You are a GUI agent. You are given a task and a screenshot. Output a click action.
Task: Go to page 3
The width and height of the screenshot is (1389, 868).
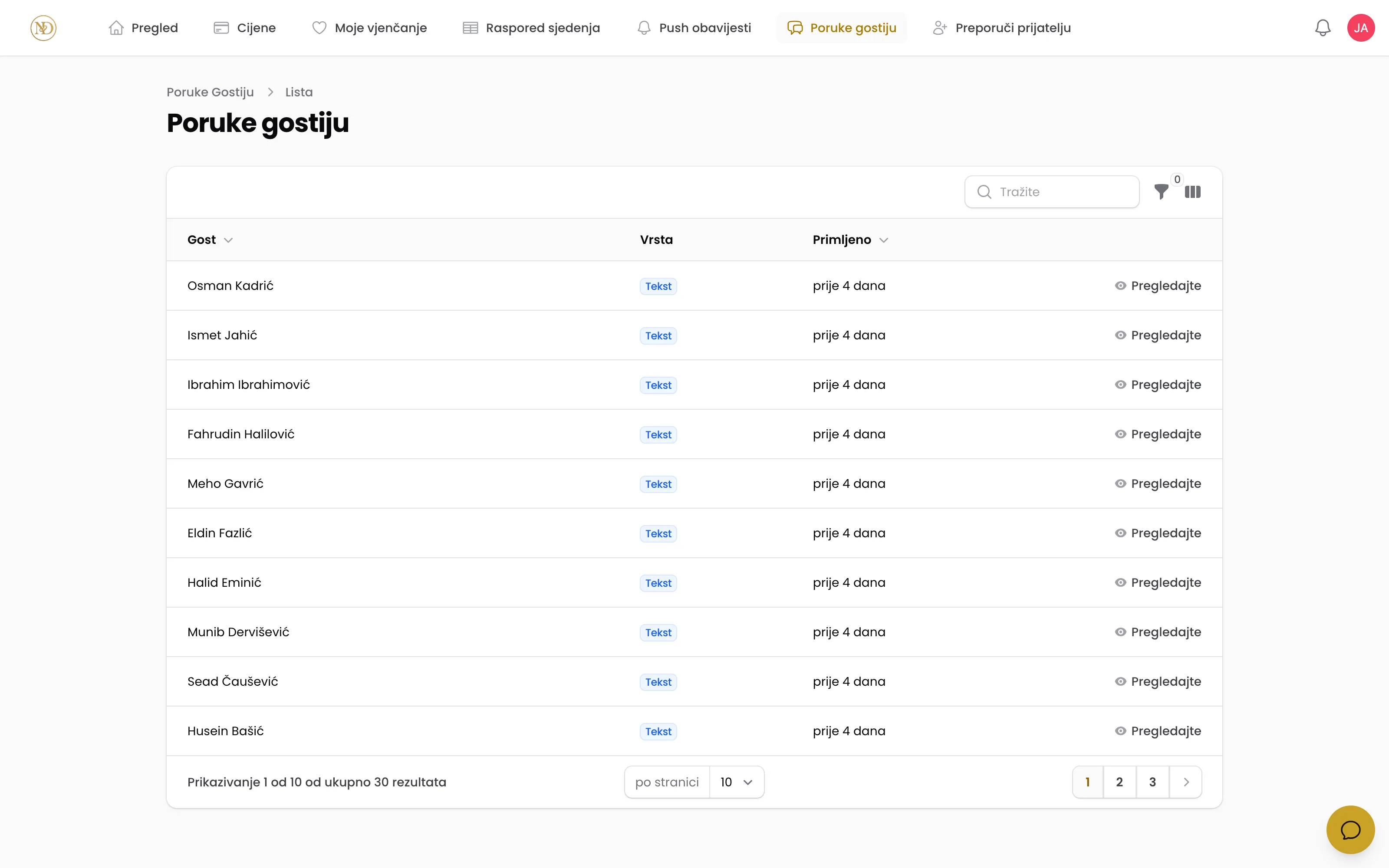[x=1152, y=782]
